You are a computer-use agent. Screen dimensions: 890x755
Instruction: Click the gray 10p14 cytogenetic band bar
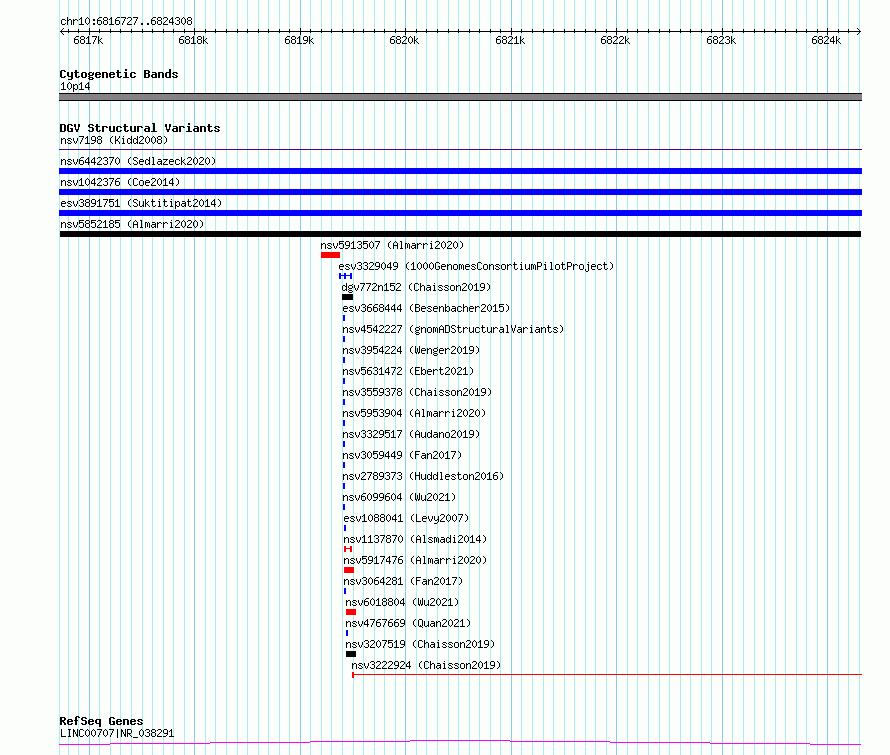[x=460, y=97]
